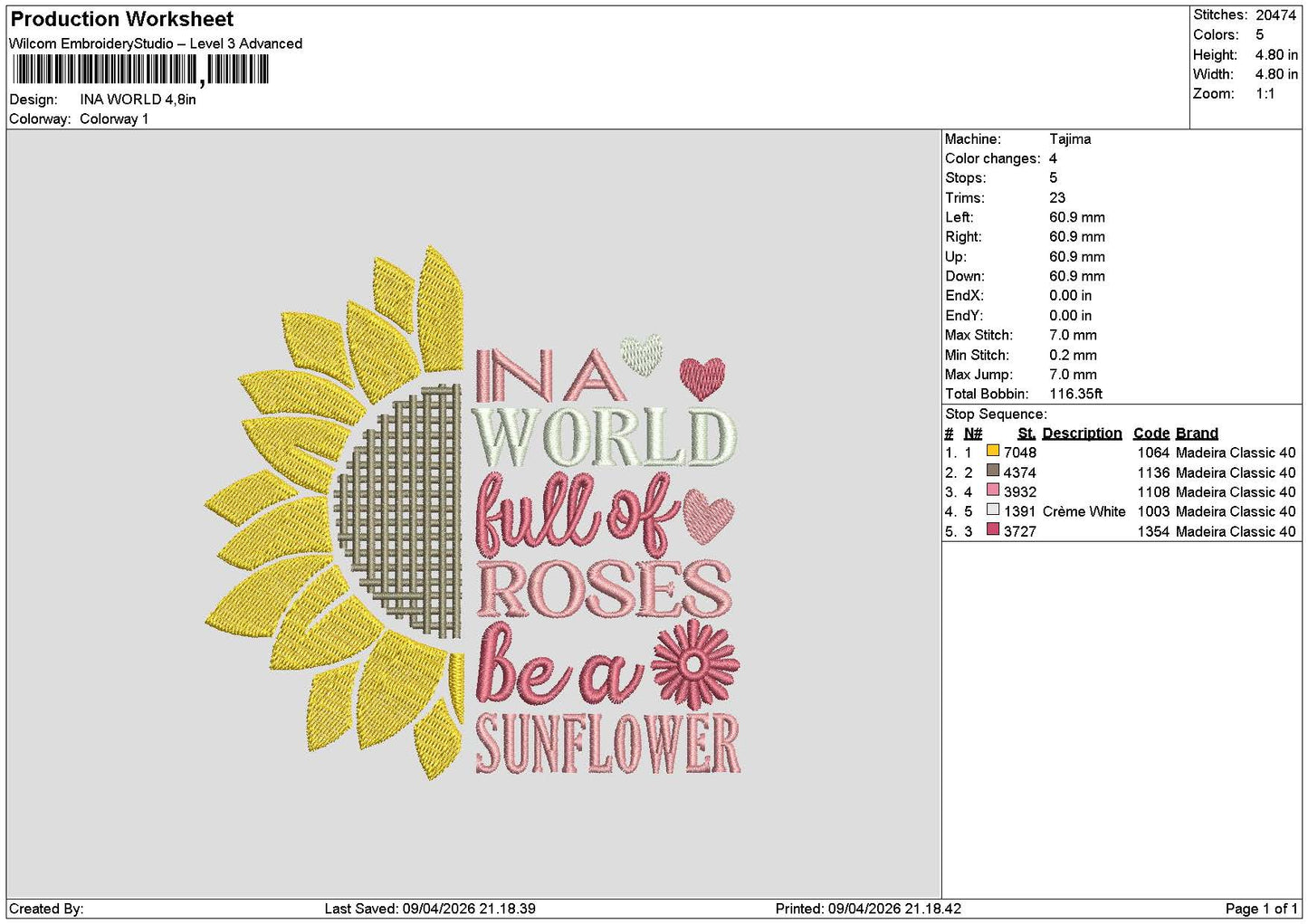Screen dimensions: 1308x924
Task: Click the Description column header
Action: pos(1082,433)
